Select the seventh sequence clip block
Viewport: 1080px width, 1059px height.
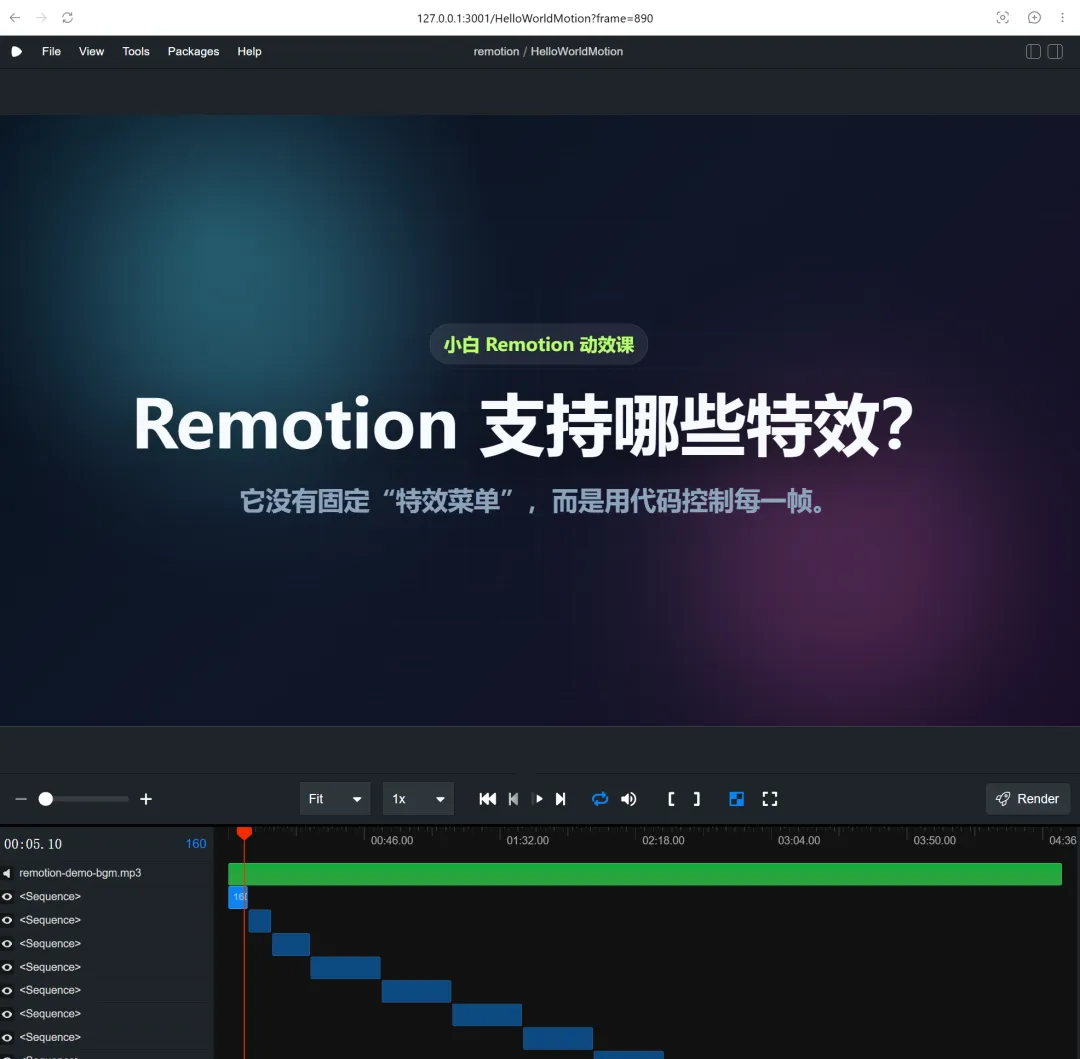tap(558, 1038)
